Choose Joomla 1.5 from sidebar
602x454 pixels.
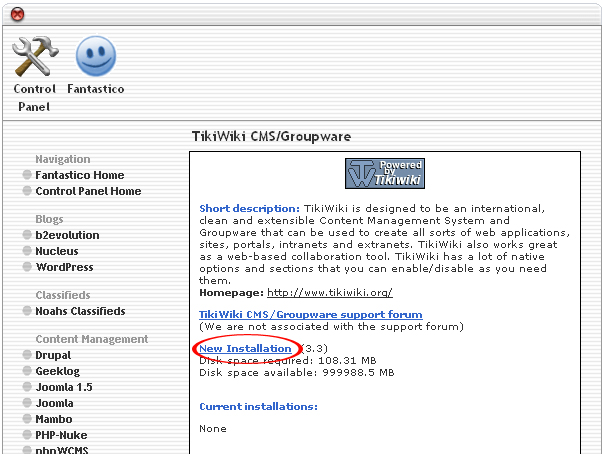tap(64, 387)
